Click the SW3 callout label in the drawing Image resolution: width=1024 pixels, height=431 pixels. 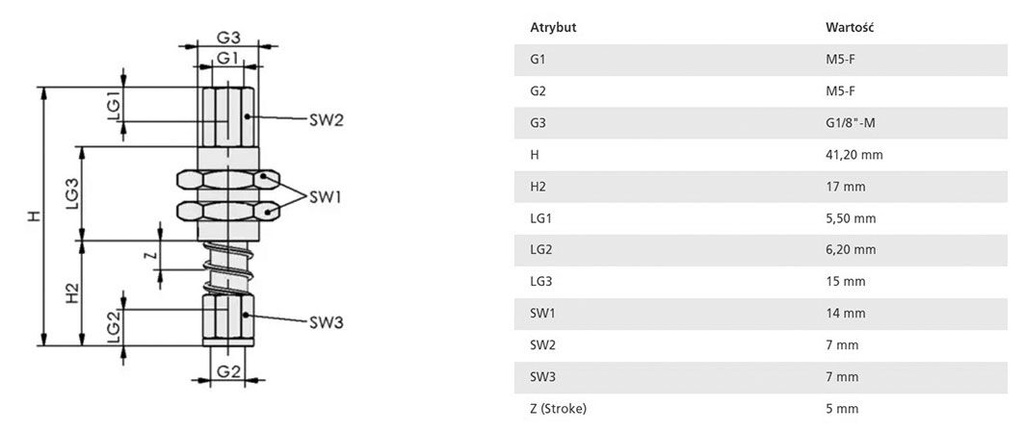pos(326,322)
